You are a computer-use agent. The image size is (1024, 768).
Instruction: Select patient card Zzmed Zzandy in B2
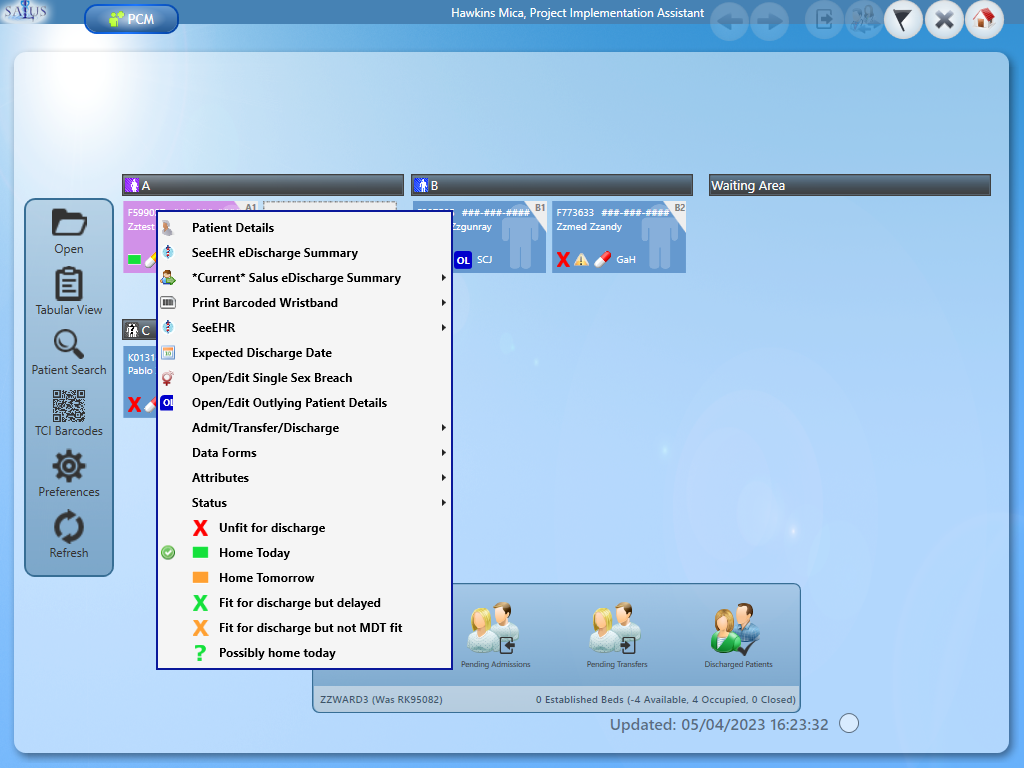618,237
